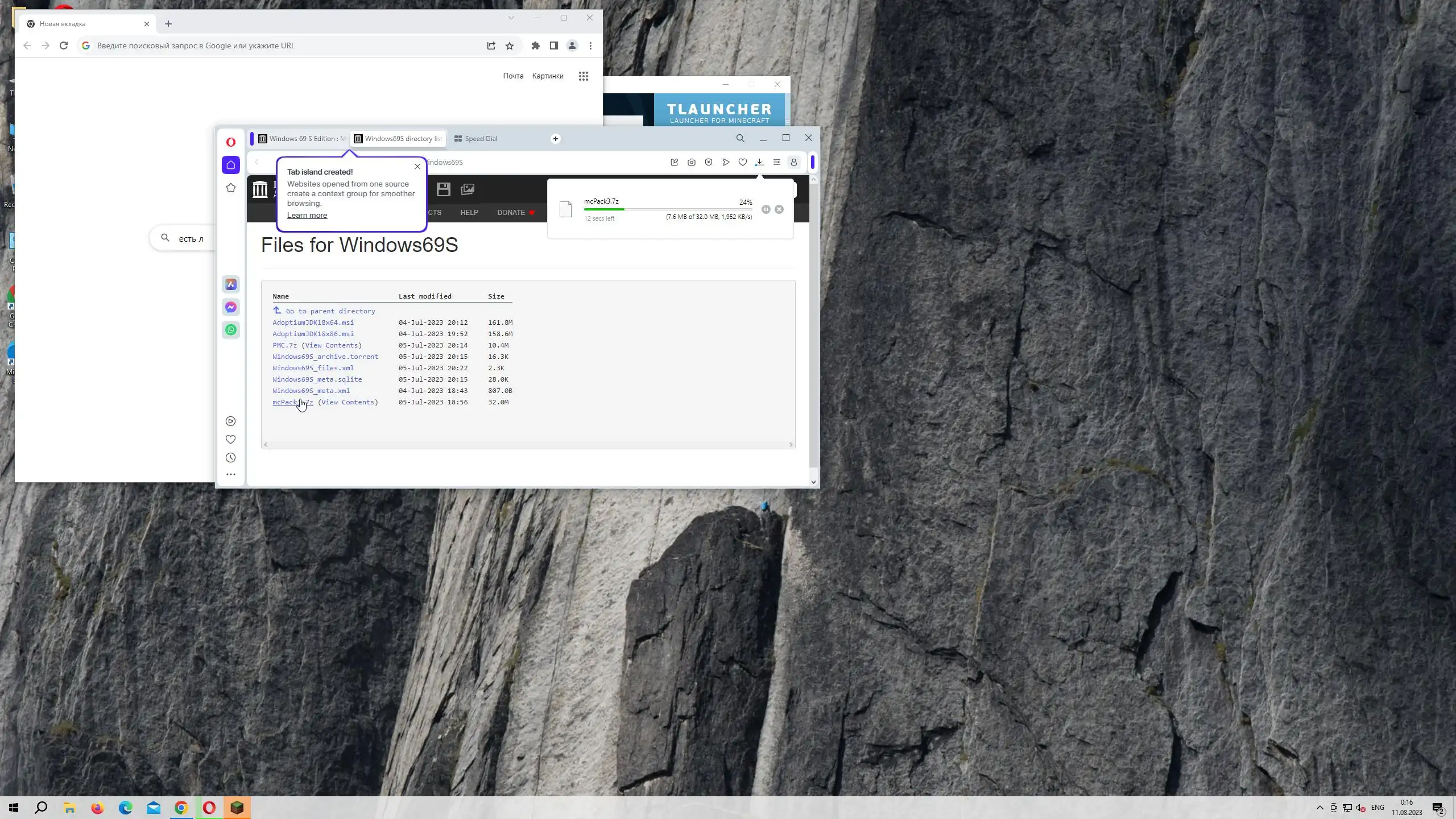The height and width of the screenshot is (819, 1456).
Task: Switch to the Speed Dial tab
Action: tap(481, 139)
